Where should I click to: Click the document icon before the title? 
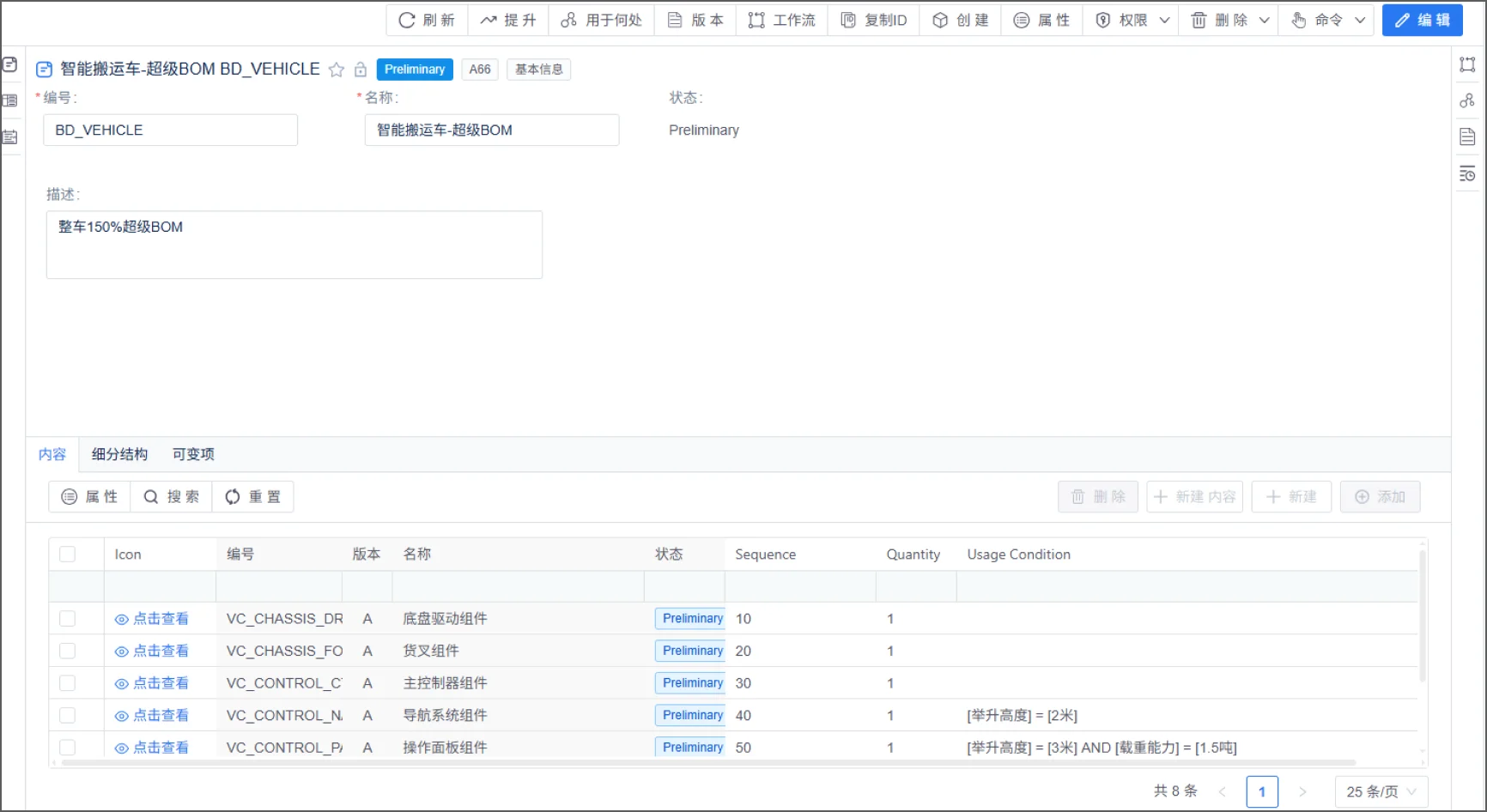point(44,70)
